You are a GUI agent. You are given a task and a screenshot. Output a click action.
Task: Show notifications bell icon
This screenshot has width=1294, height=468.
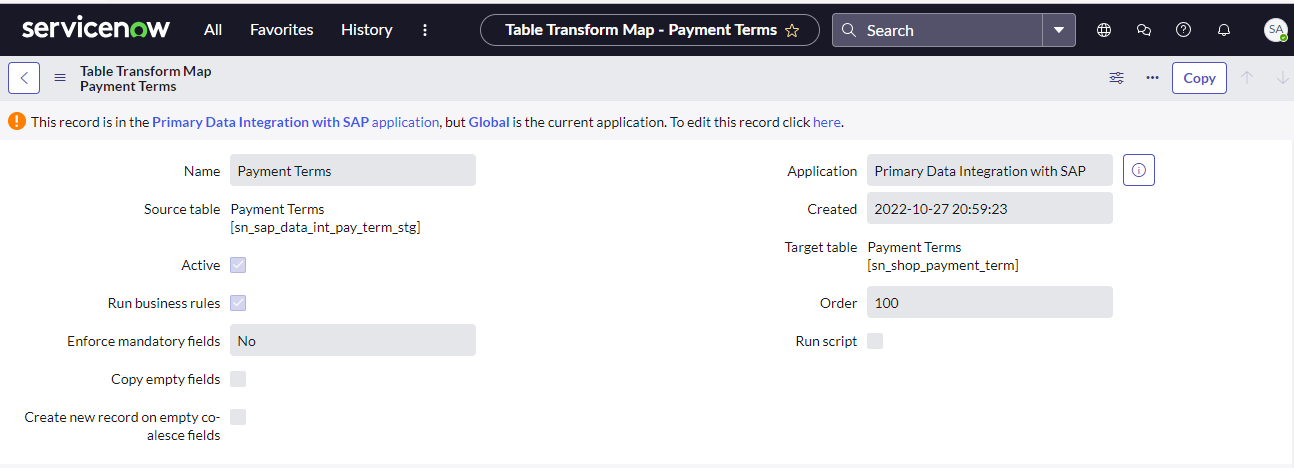pyautogui.click(x=1224, y=30)
